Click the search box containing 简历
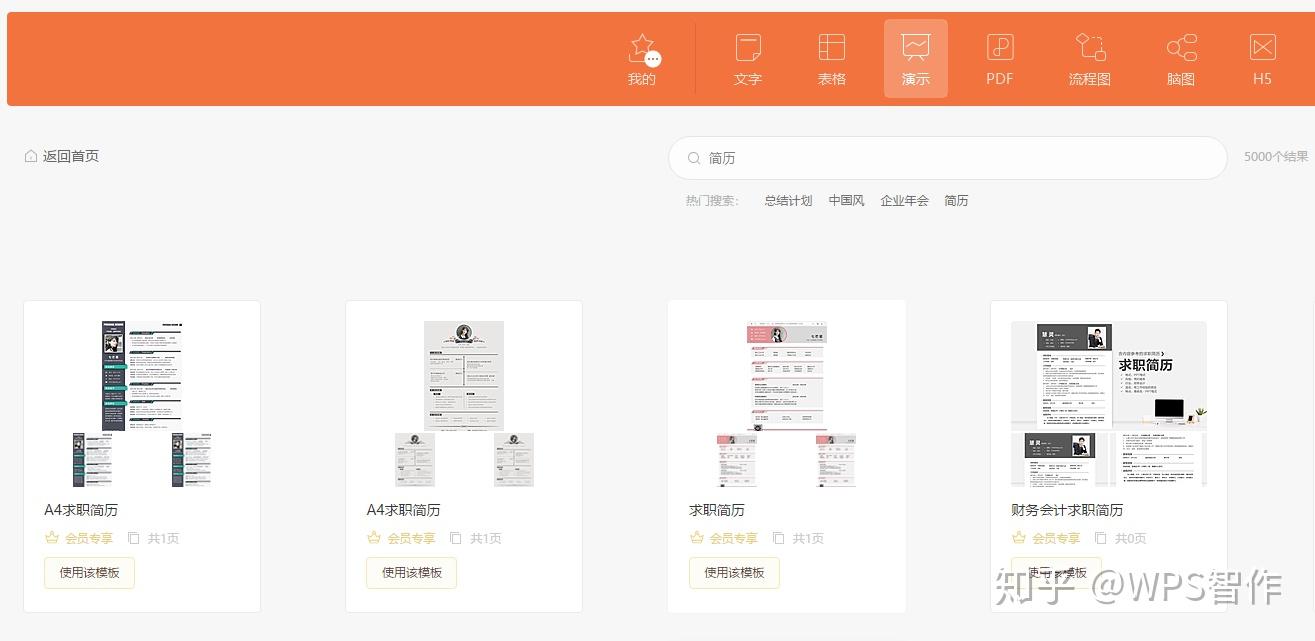Screen dimensions: 1315x641 947,158
